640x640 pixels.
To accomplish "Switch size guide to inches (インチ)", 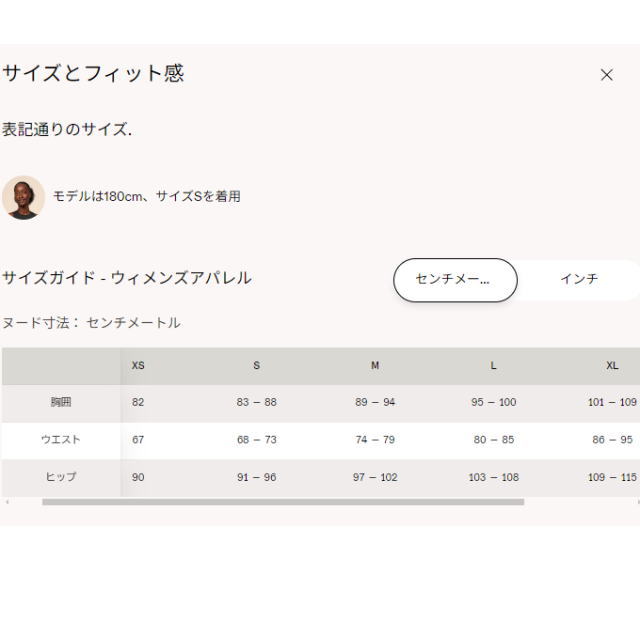I will [578, 280].
